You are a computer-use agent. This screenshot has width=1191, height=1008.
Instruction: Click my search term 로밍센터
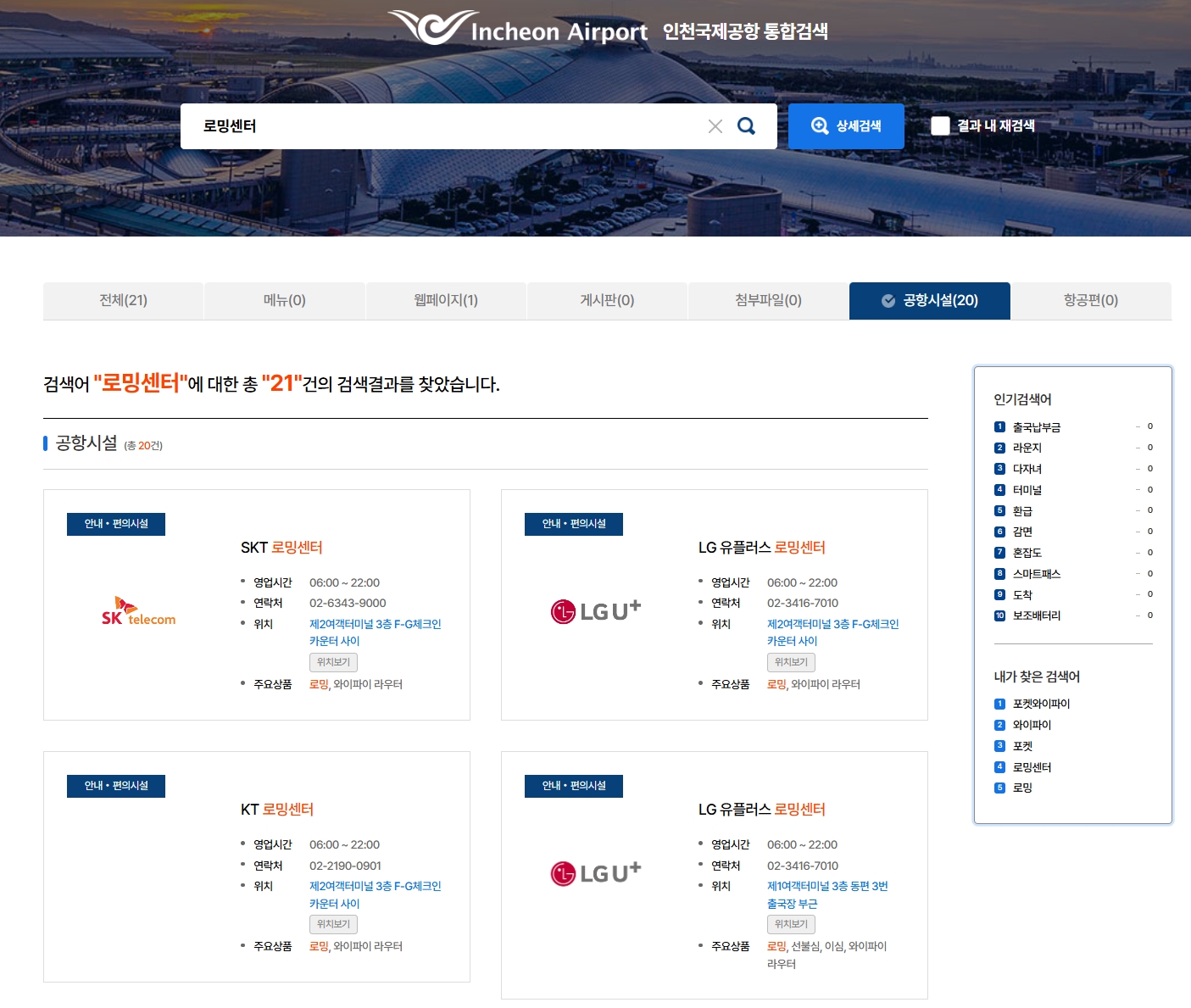[x=1032, y=767]
